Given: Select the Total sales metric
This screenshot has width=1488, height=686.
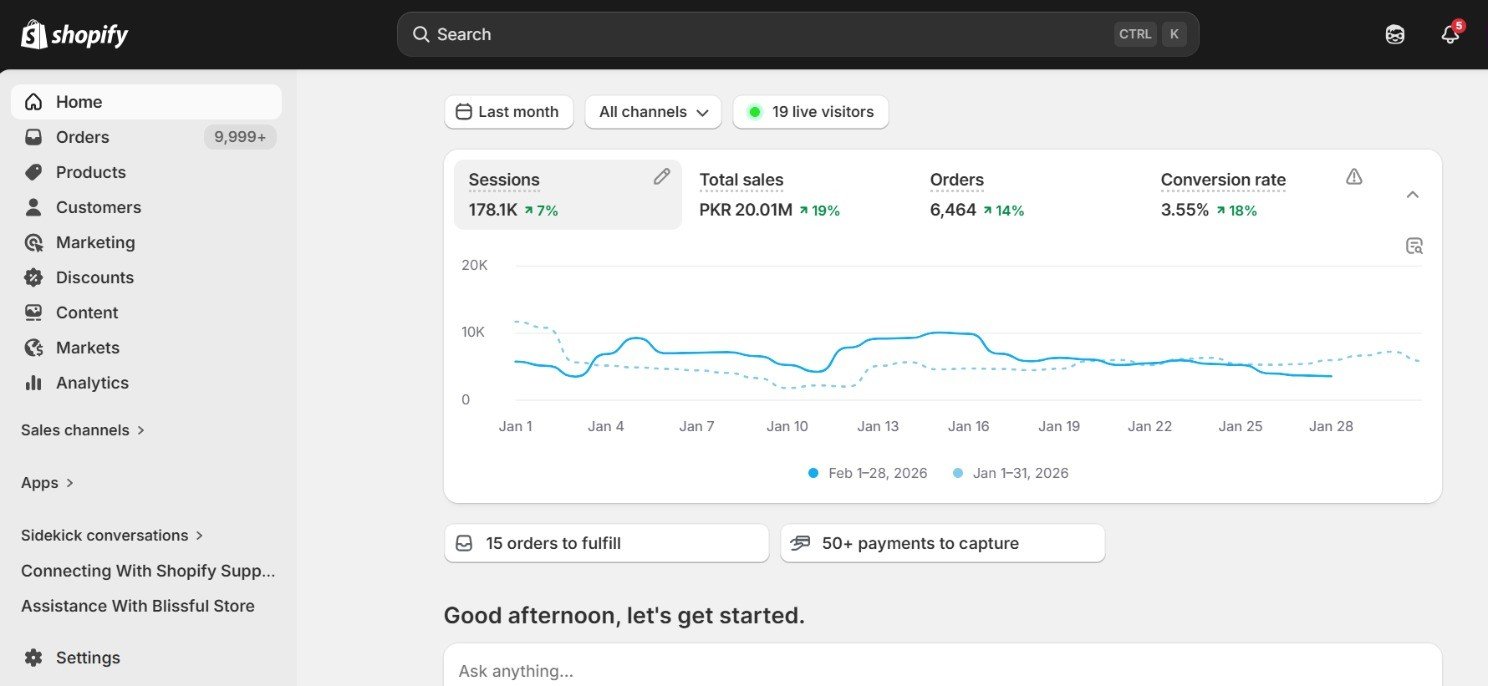Looking at the screenshot, I should tap(798, 195).
